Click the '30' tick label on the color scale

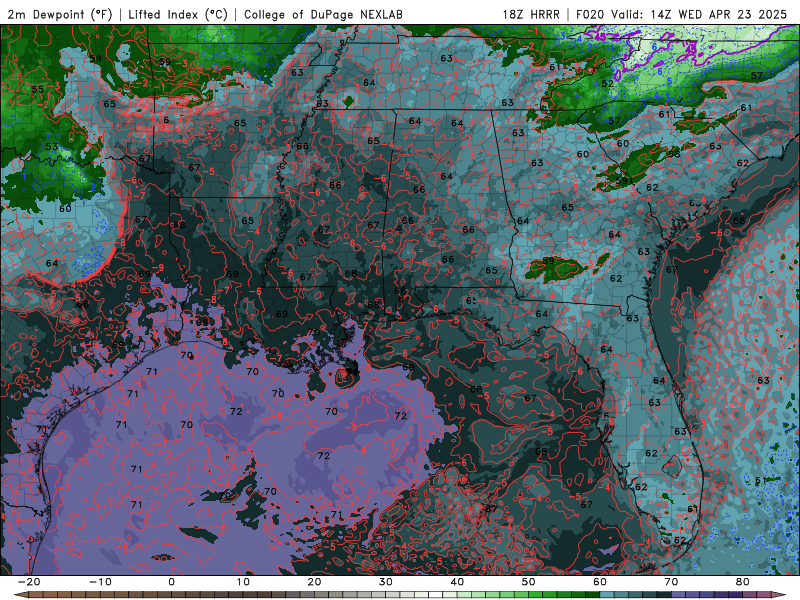coord(386,582)
